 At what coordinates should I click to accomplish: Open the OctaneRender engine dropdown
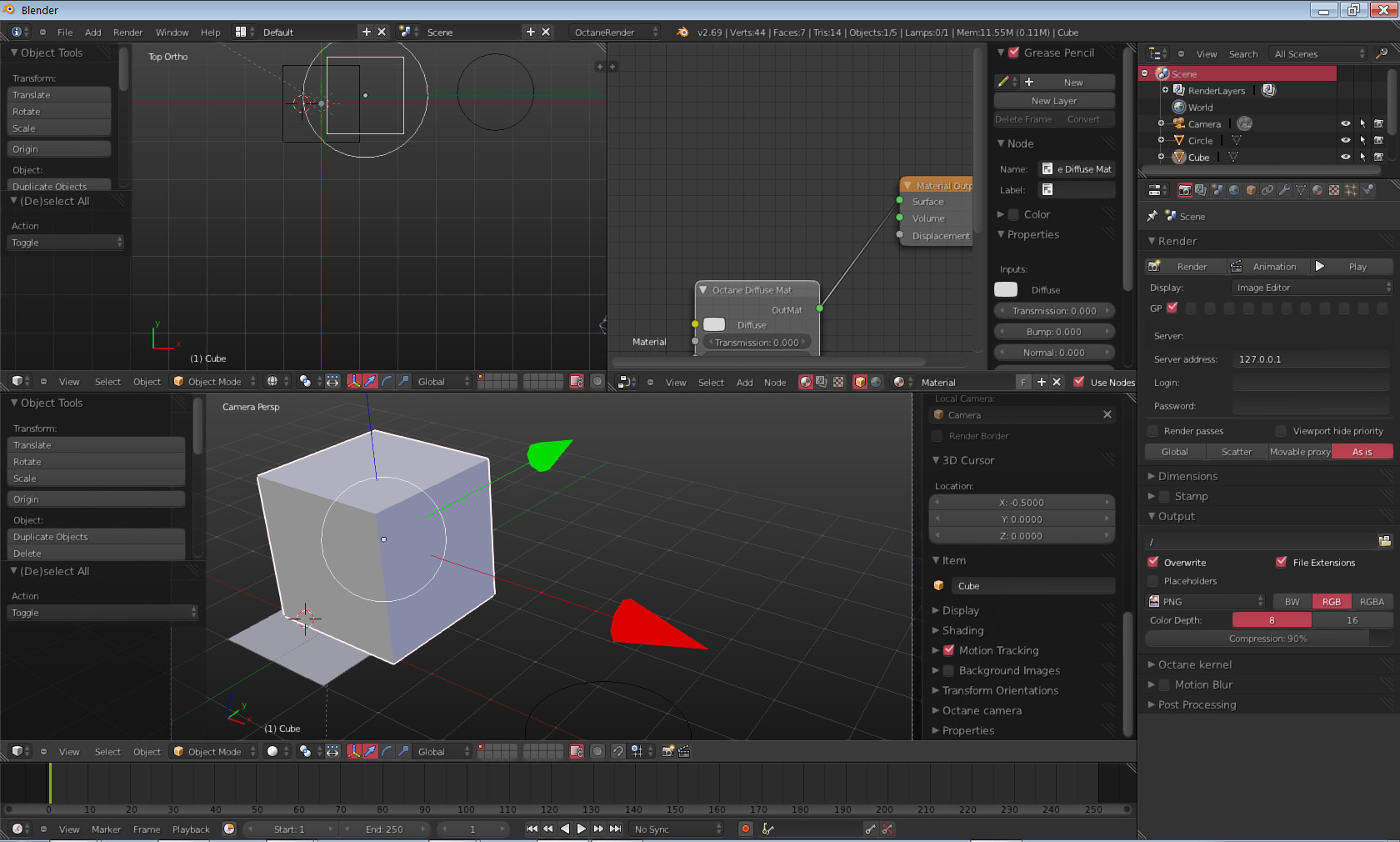615,33
